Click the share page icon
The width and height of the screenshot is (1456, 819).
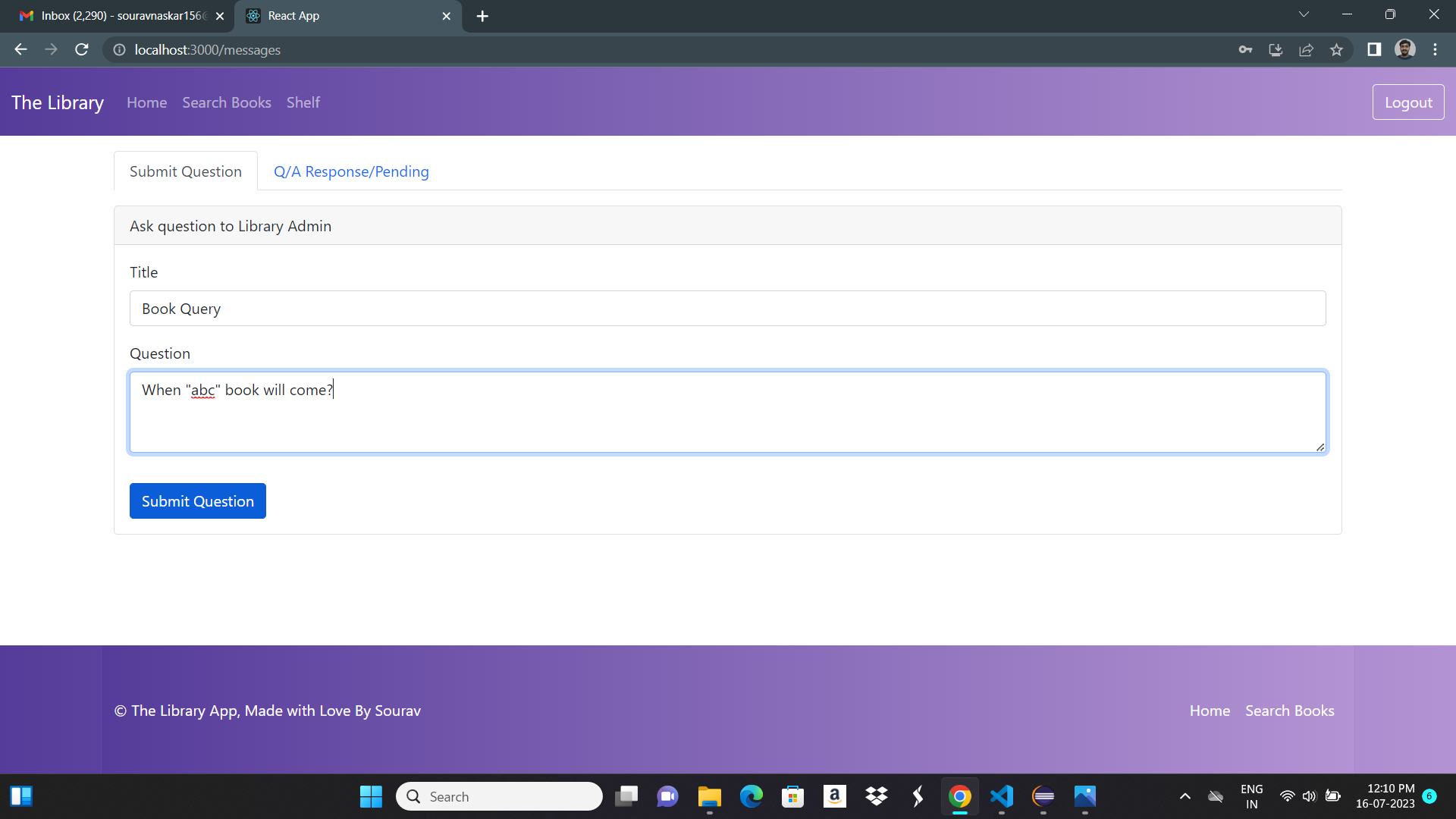click(x=1306, y=49)
